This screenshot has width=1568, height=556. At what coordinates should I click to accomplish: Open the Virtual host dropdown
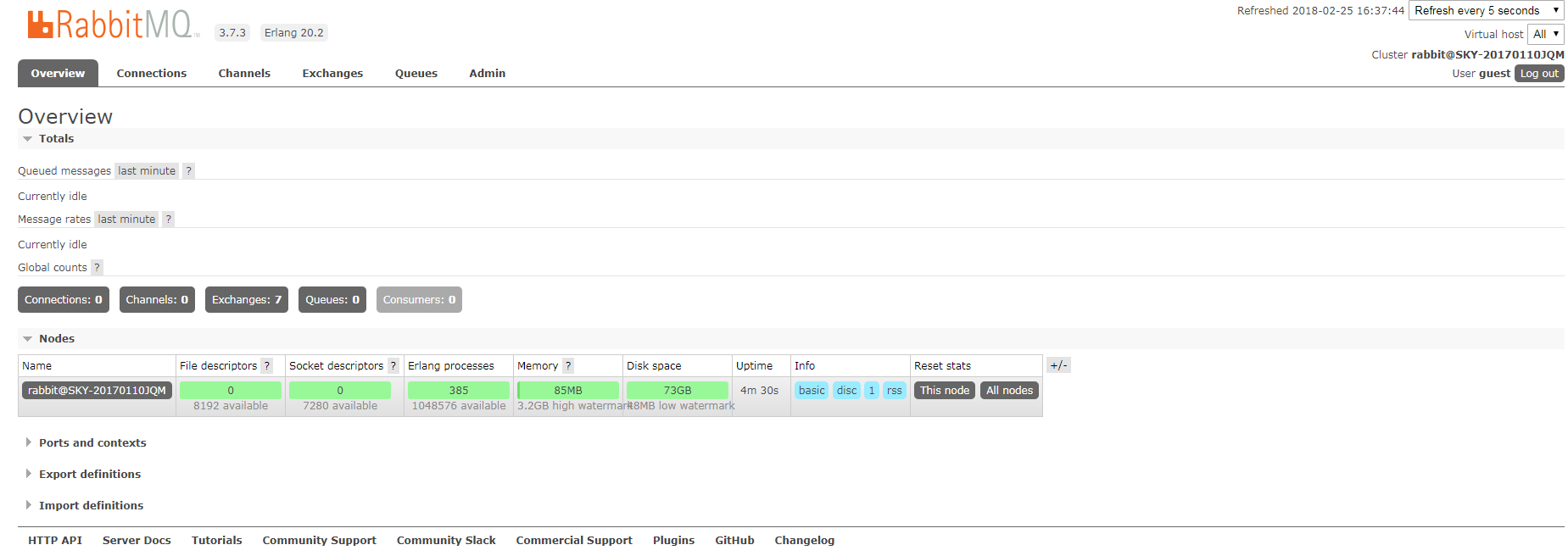tap(1546, 35)
